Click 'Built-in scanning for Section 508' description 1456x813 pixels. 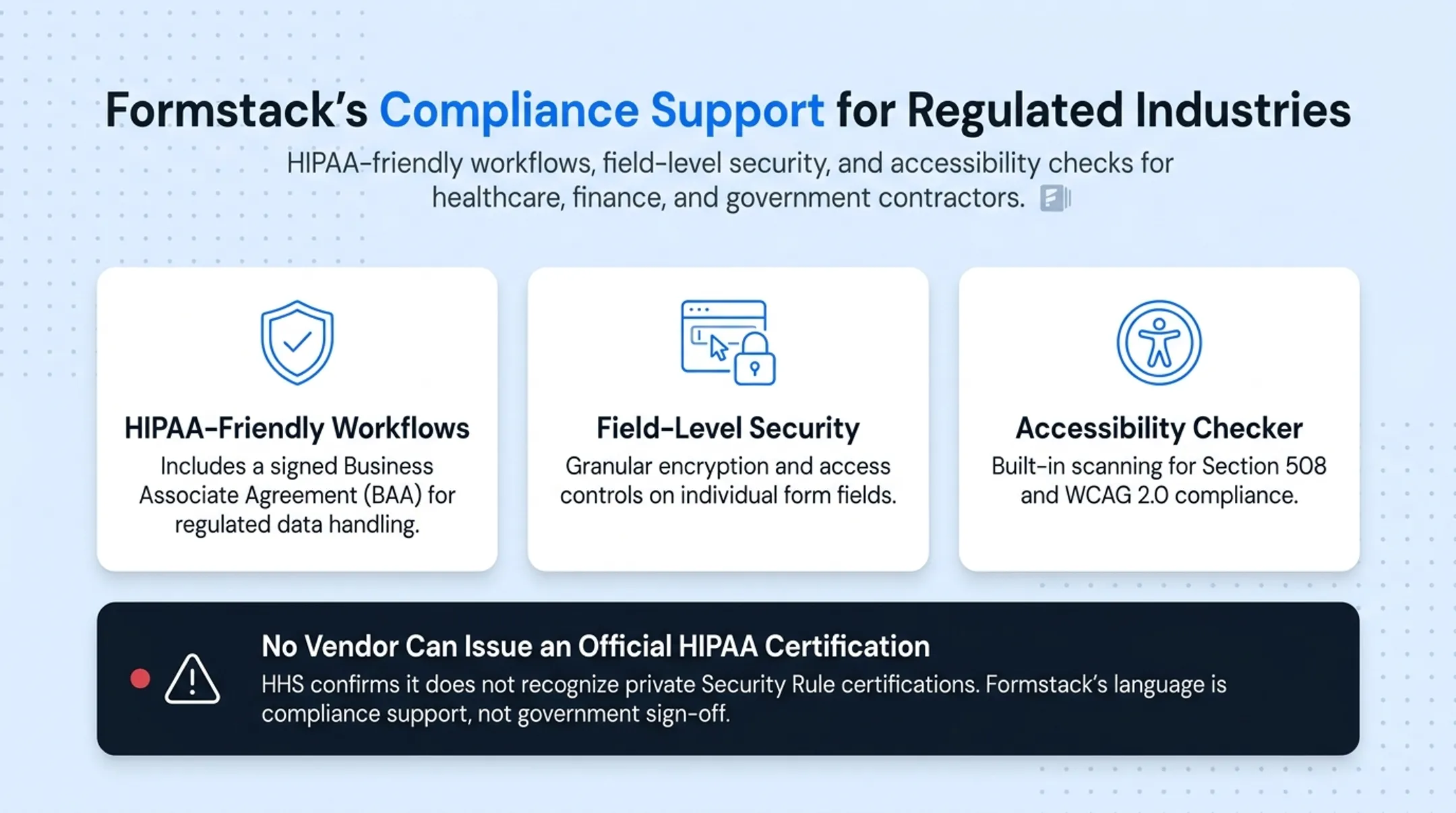pyautogui.click(x=1159, y=481)
